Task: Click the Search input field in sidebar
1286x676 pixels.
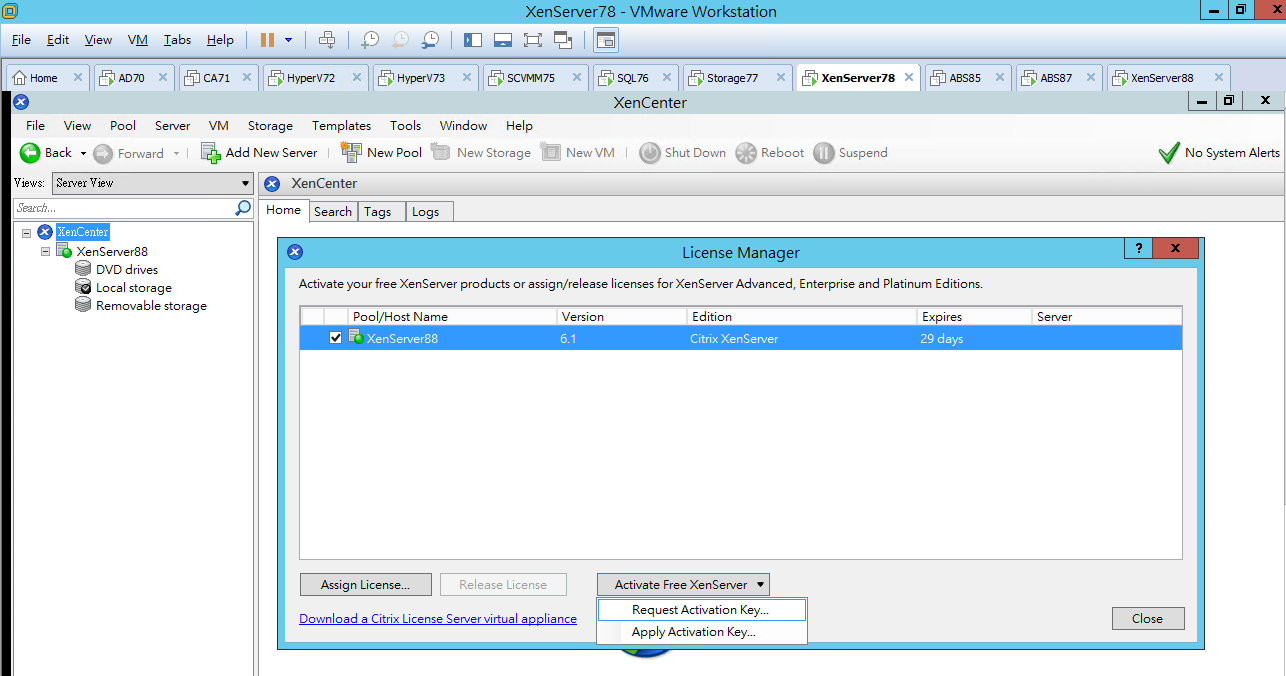Action: click(x=123, y=208)
